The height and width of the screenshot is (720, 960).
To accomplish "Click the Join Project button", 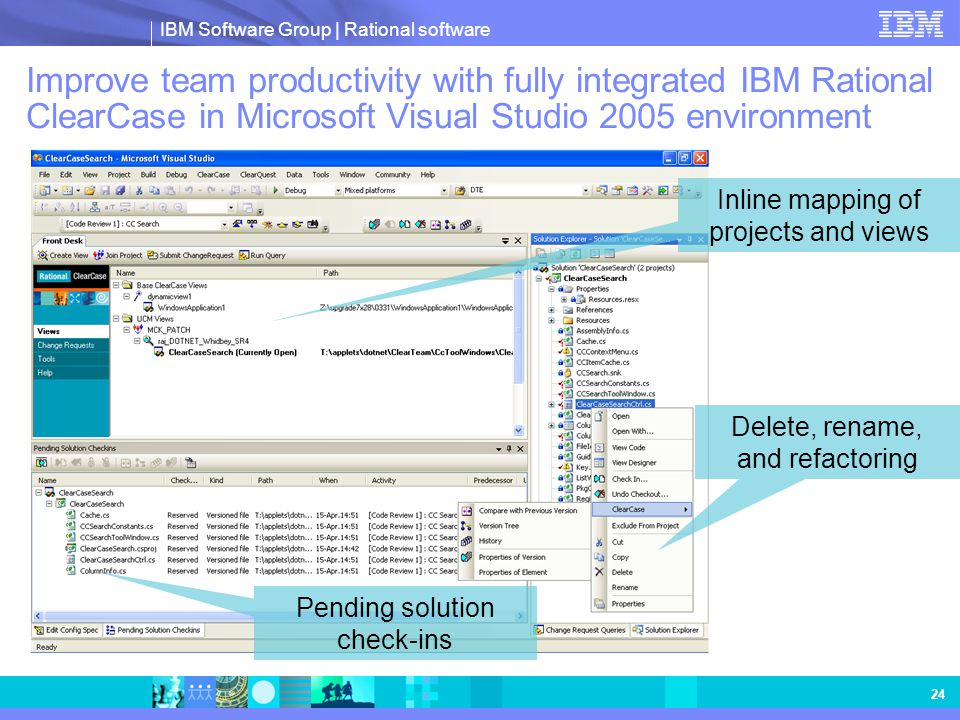I will [x=118, y=255].
